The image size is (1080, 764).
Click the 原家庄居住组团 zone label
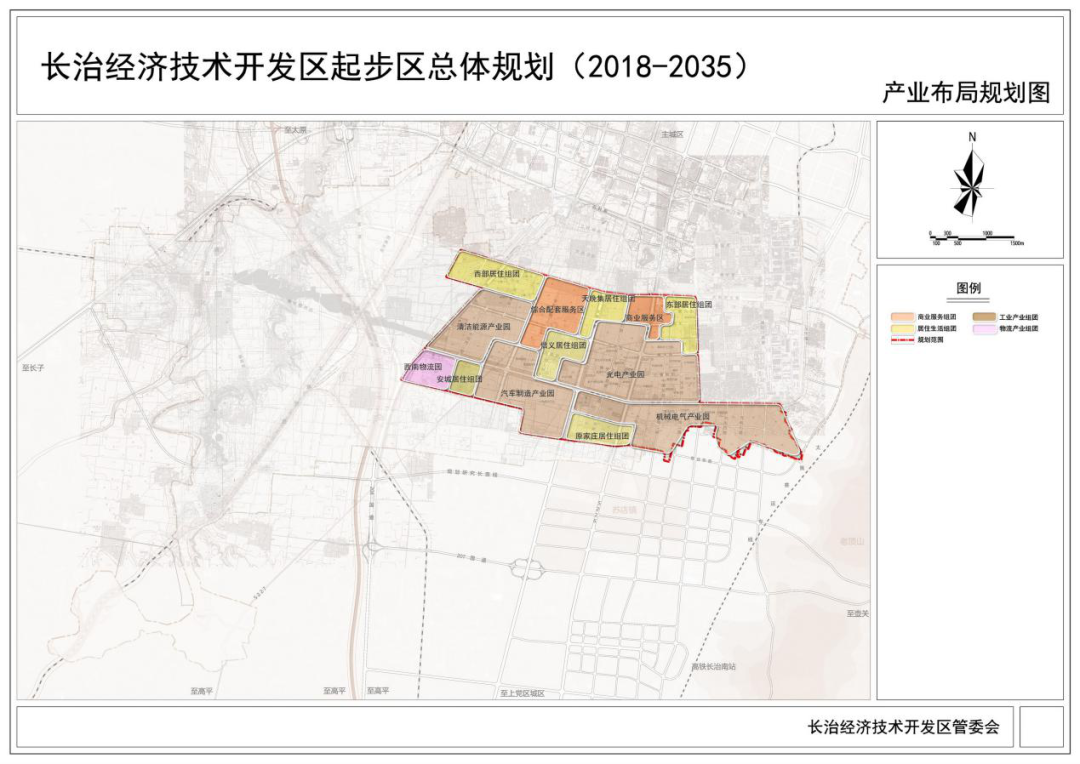[603, 436]
